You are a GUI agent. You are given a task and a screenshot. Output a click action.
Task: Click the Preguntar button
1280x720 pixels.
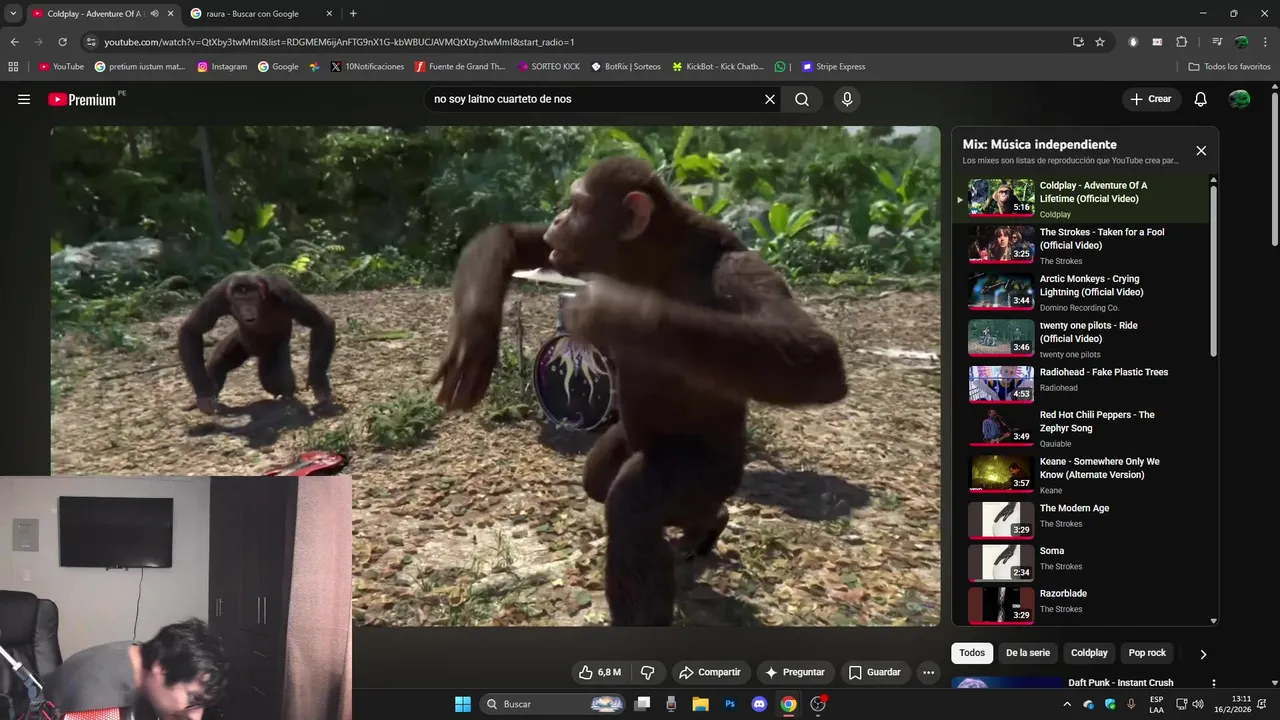tap(794, 672)
